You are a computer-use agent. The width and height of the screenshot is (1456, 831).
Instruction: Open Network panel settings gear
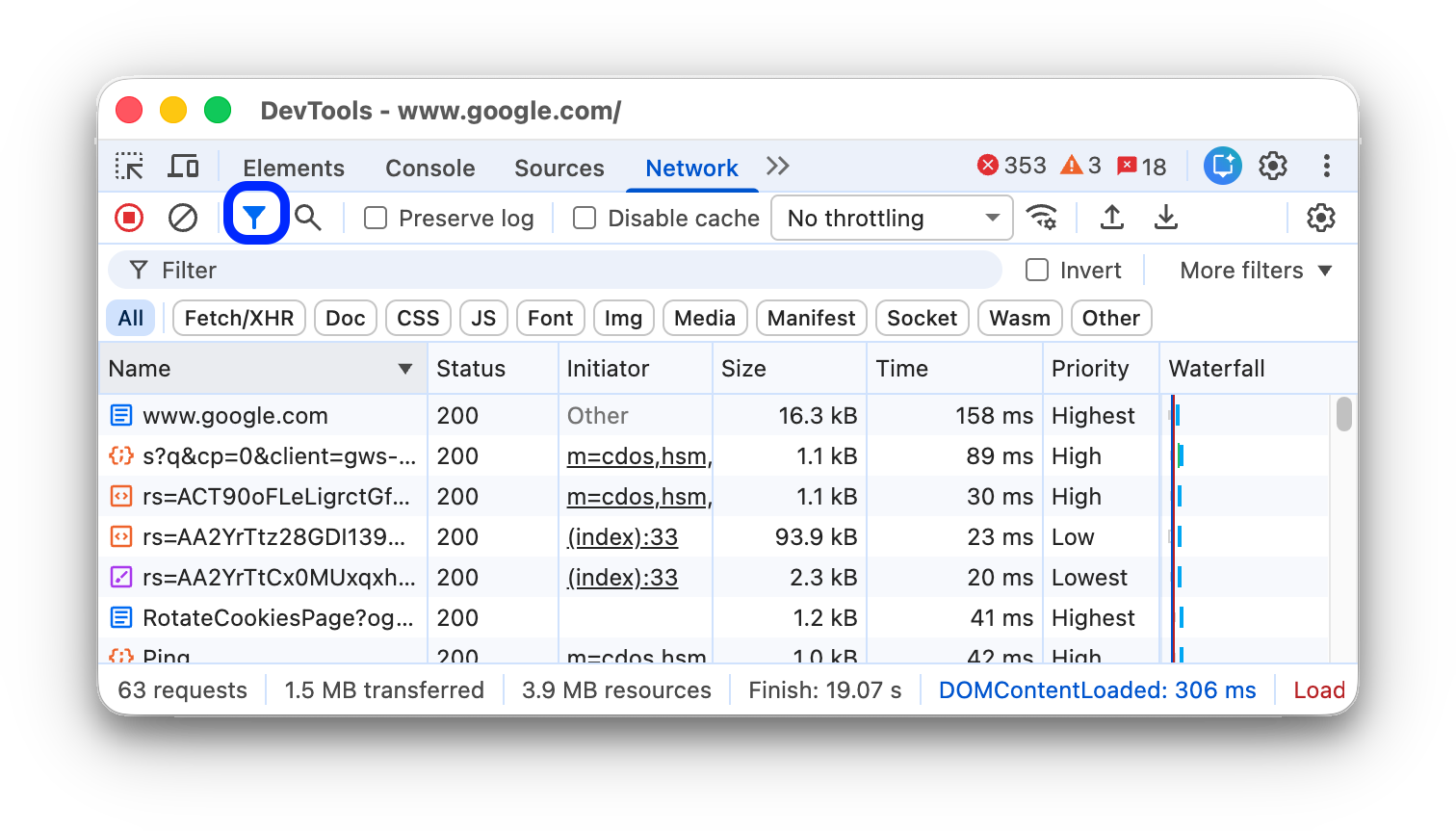(x=1321, y=218)
